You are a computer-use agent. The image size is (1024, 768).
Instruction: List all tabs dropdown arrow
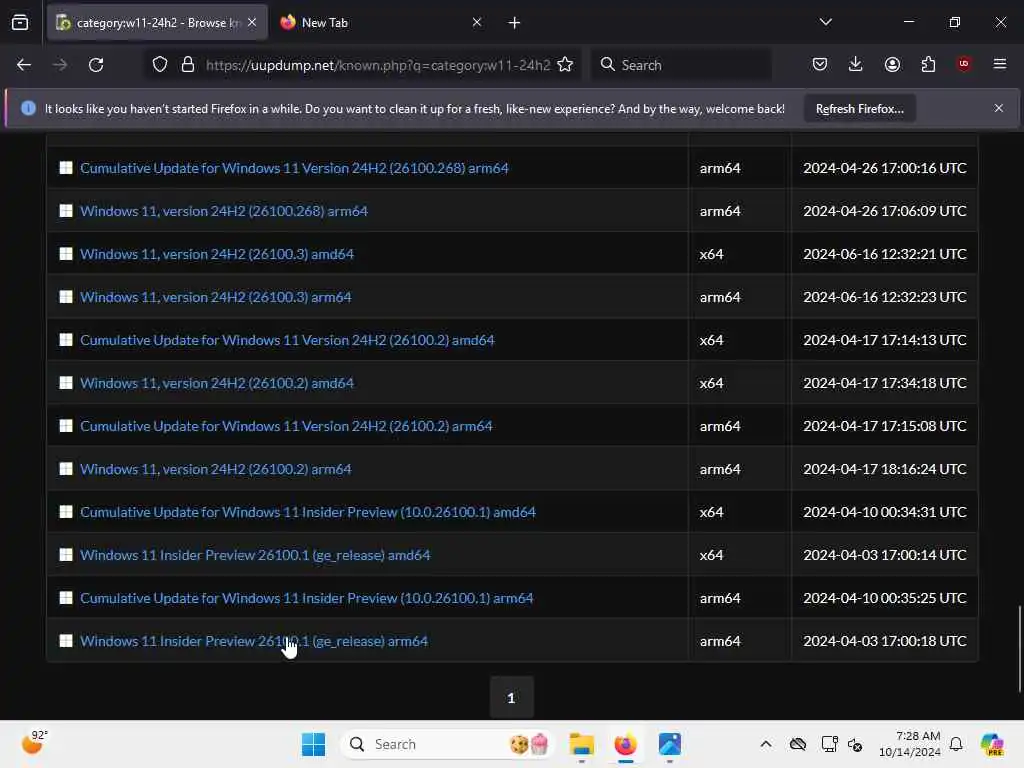(825, 22)
